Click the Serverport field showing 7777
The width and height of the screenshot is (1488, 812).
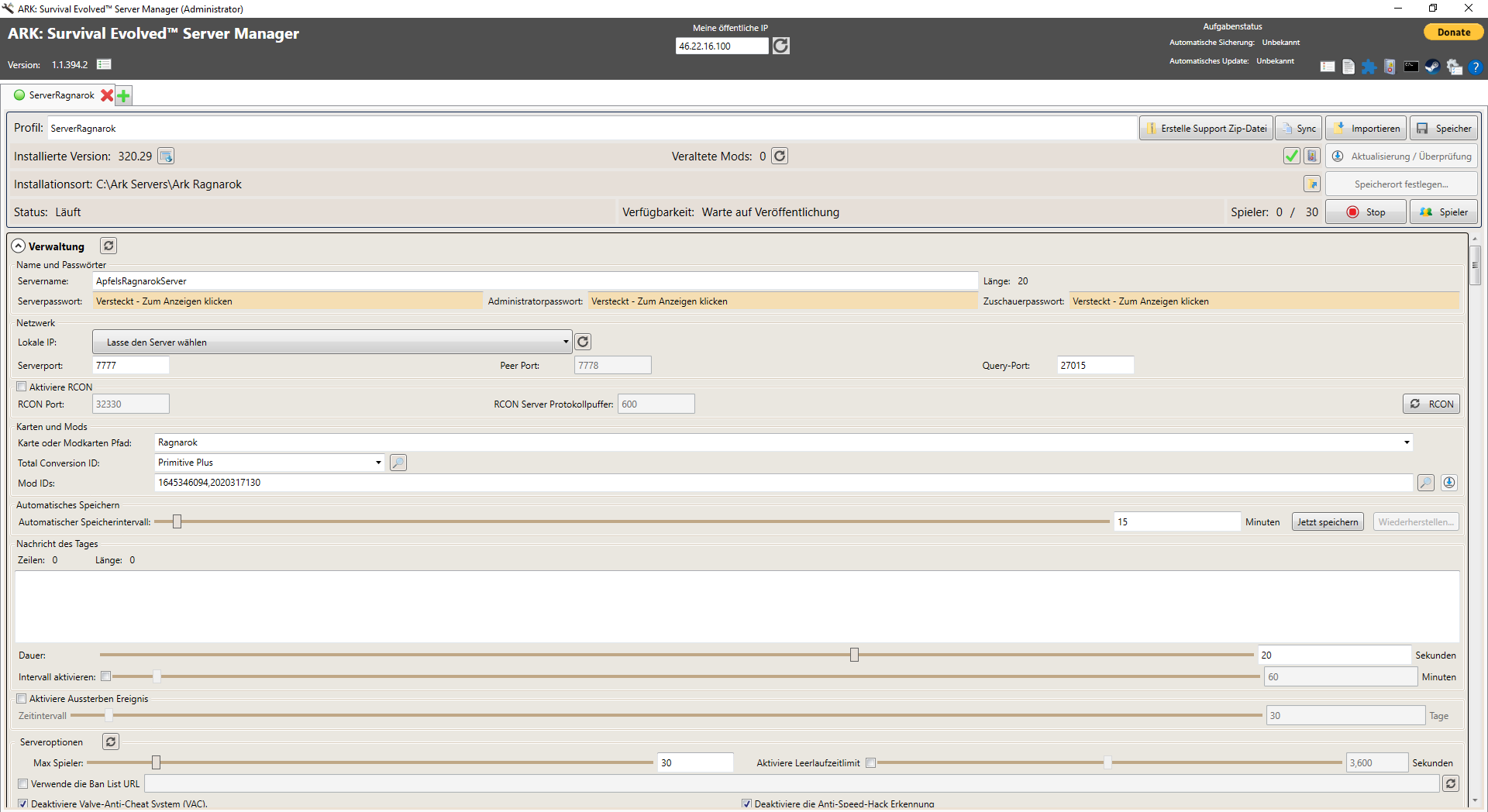[x=131, y=365]
